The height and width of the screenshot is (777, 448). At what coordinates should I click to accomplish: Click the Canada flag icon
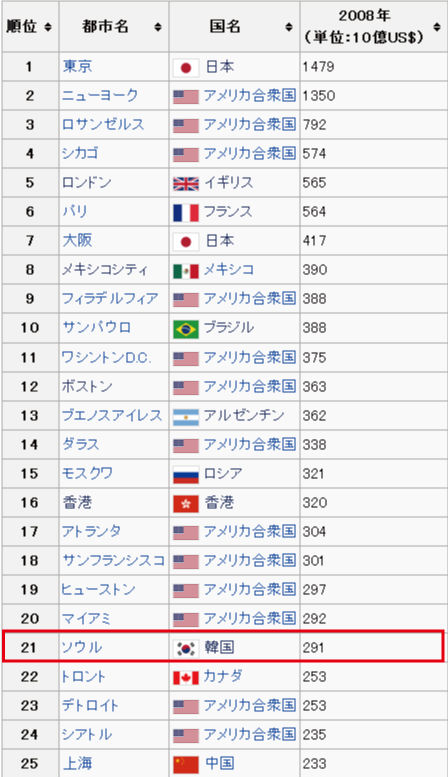186,677
